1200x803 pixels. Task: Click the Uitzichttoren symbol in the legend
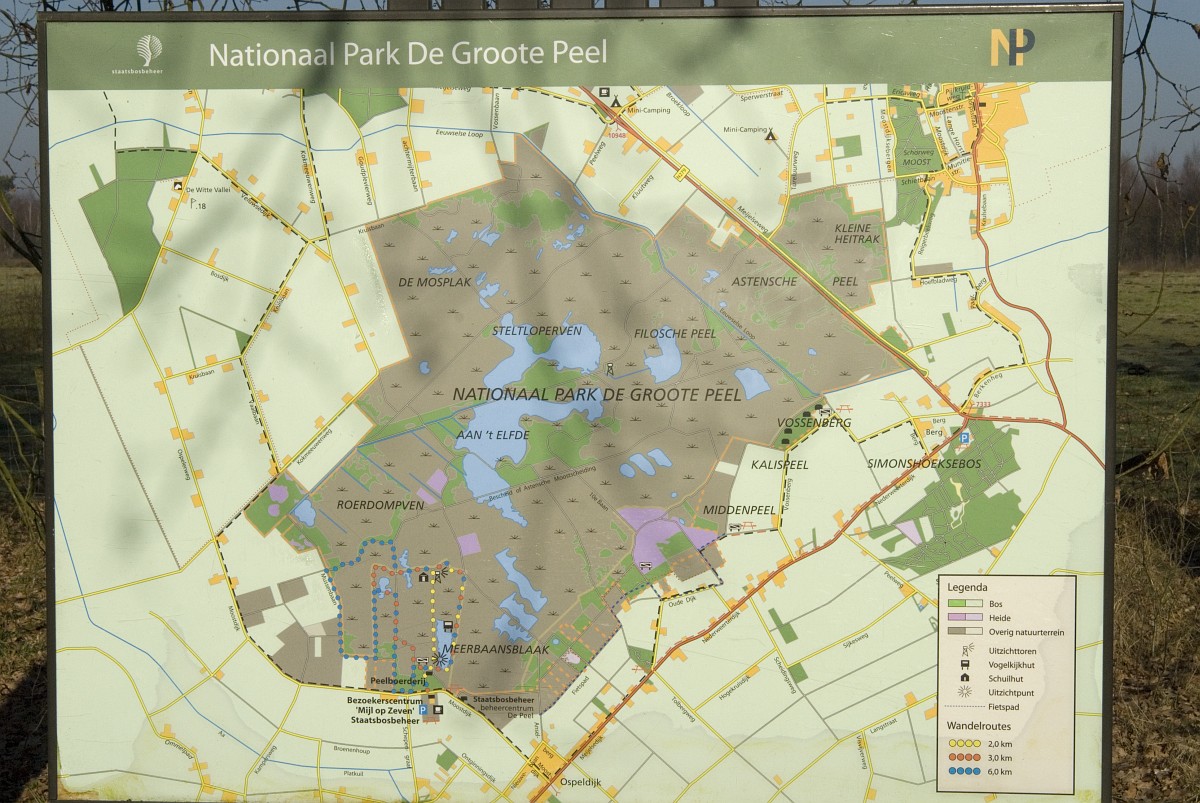(963, 649)
